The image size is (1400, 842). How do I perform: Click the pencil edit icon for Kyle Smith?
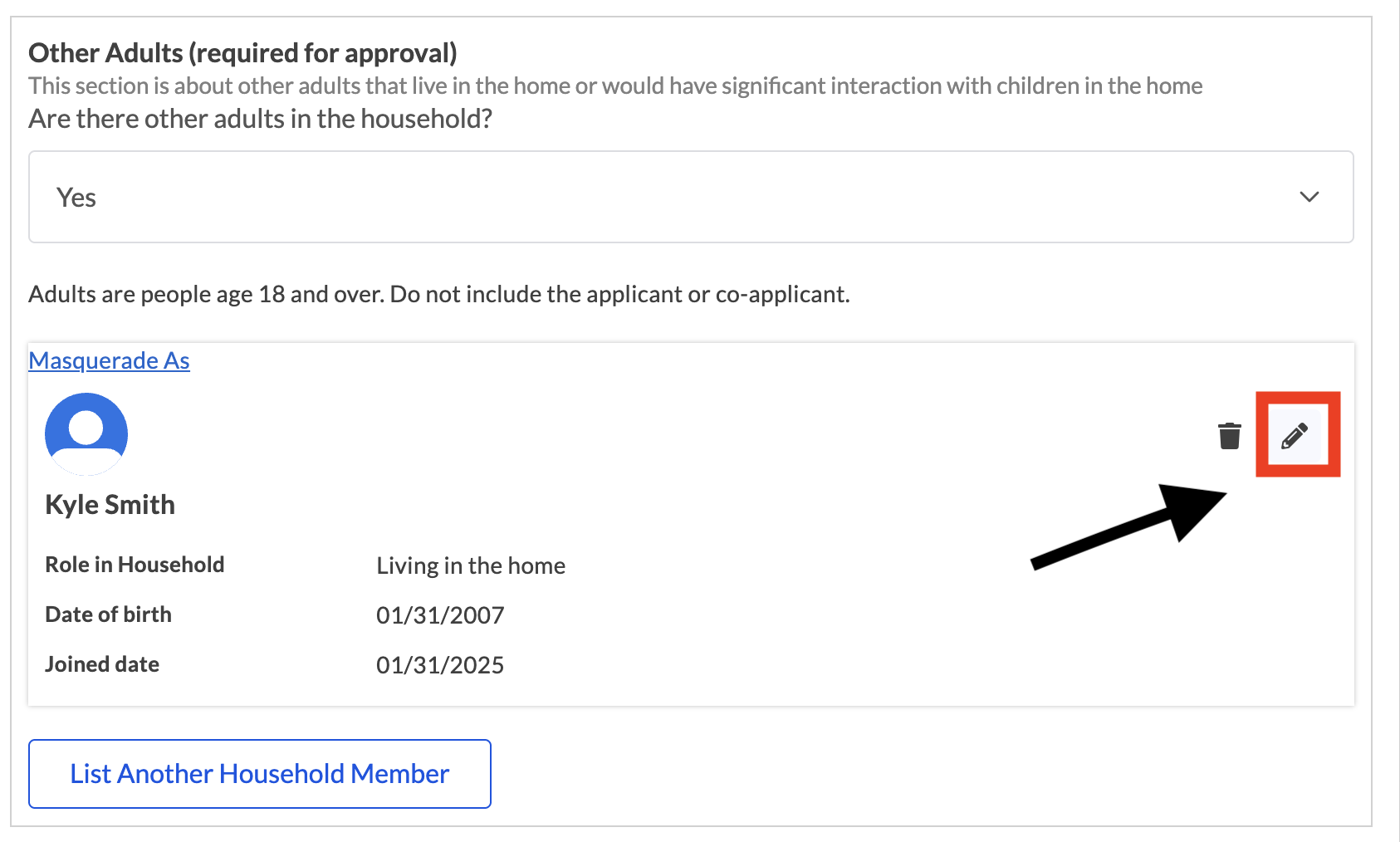[x=1295, y=435]
